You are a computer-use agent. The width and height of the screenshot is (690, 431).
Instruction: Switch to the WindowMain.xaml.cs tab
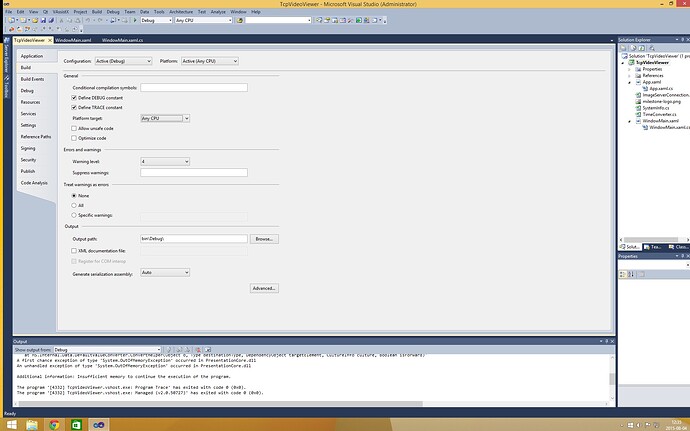coord(123,40)
